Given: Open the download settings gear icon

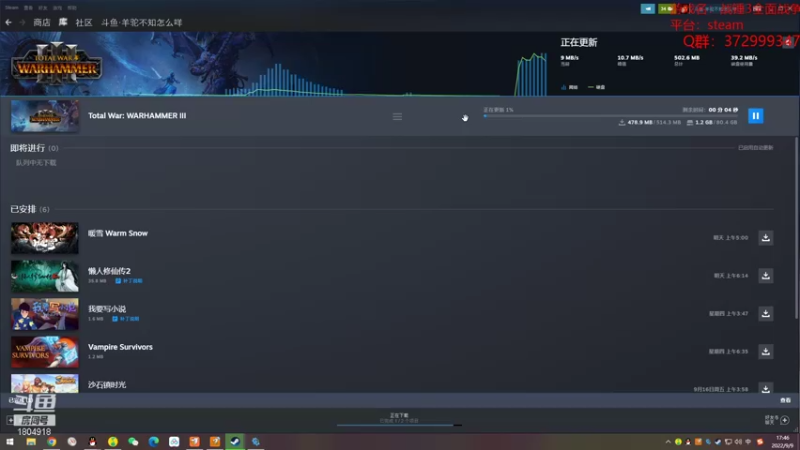Looking at the screenshot, I should (788, 42).
